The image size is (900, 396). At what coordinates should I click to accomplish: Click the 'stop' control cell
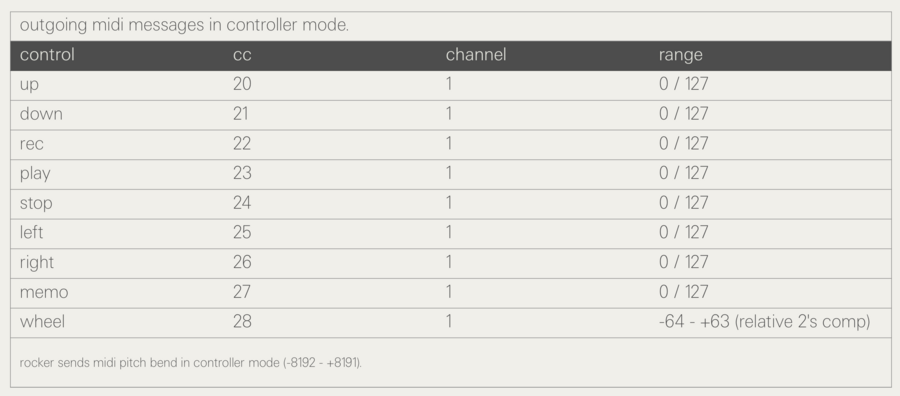[36, 203]
